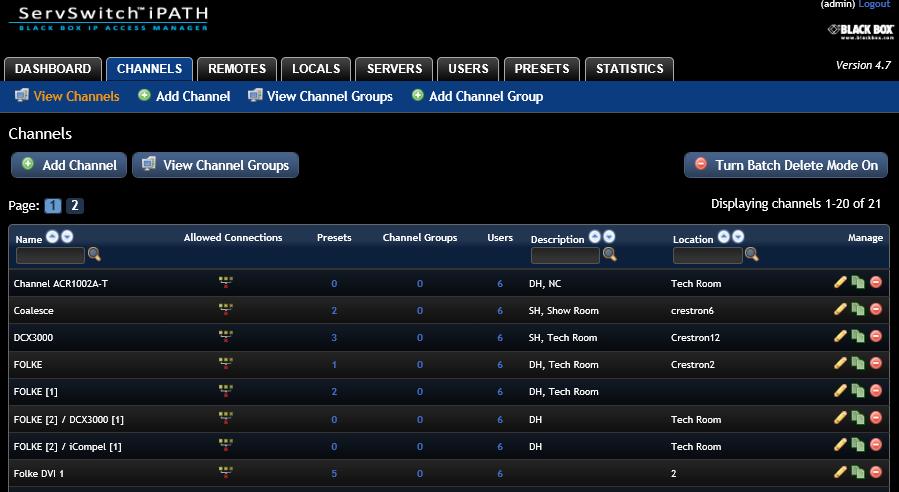Viewport: 899px width, 492px height.
Task: Edit the FOLKE [1] channel
Action: [x=840, y=391]
